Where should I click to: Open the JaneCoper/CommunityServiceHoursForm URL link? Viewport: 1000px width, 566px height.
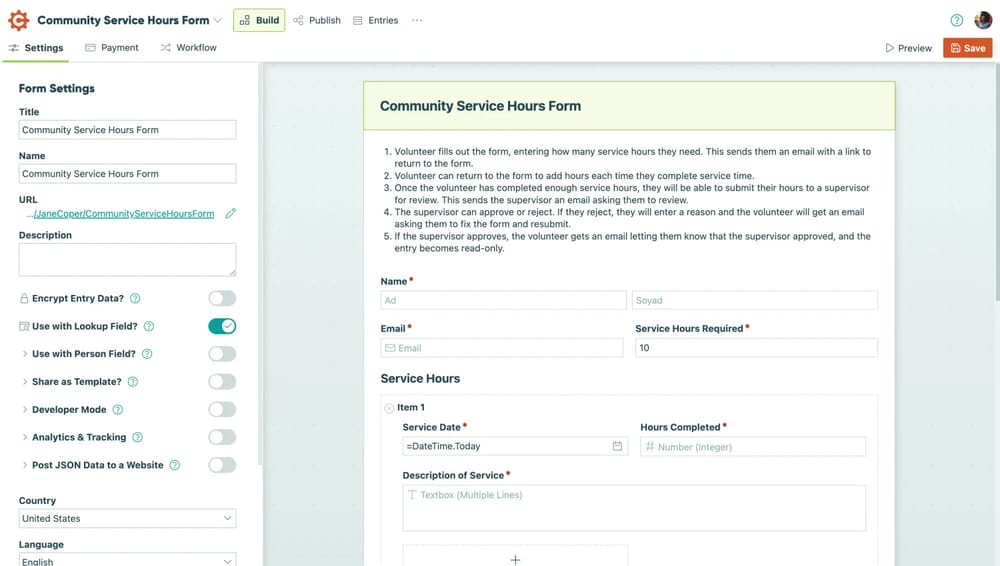click(x=124, y=214)
